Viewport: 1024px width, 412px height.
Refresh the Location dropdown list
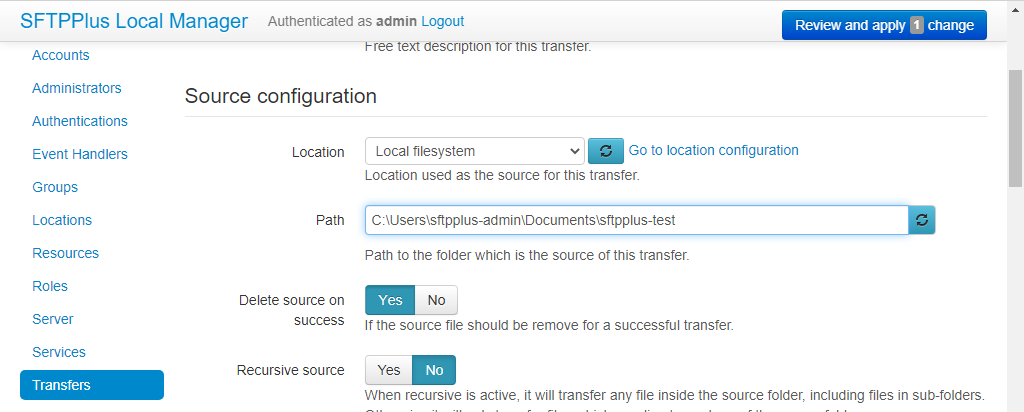(x=605, y=151)
